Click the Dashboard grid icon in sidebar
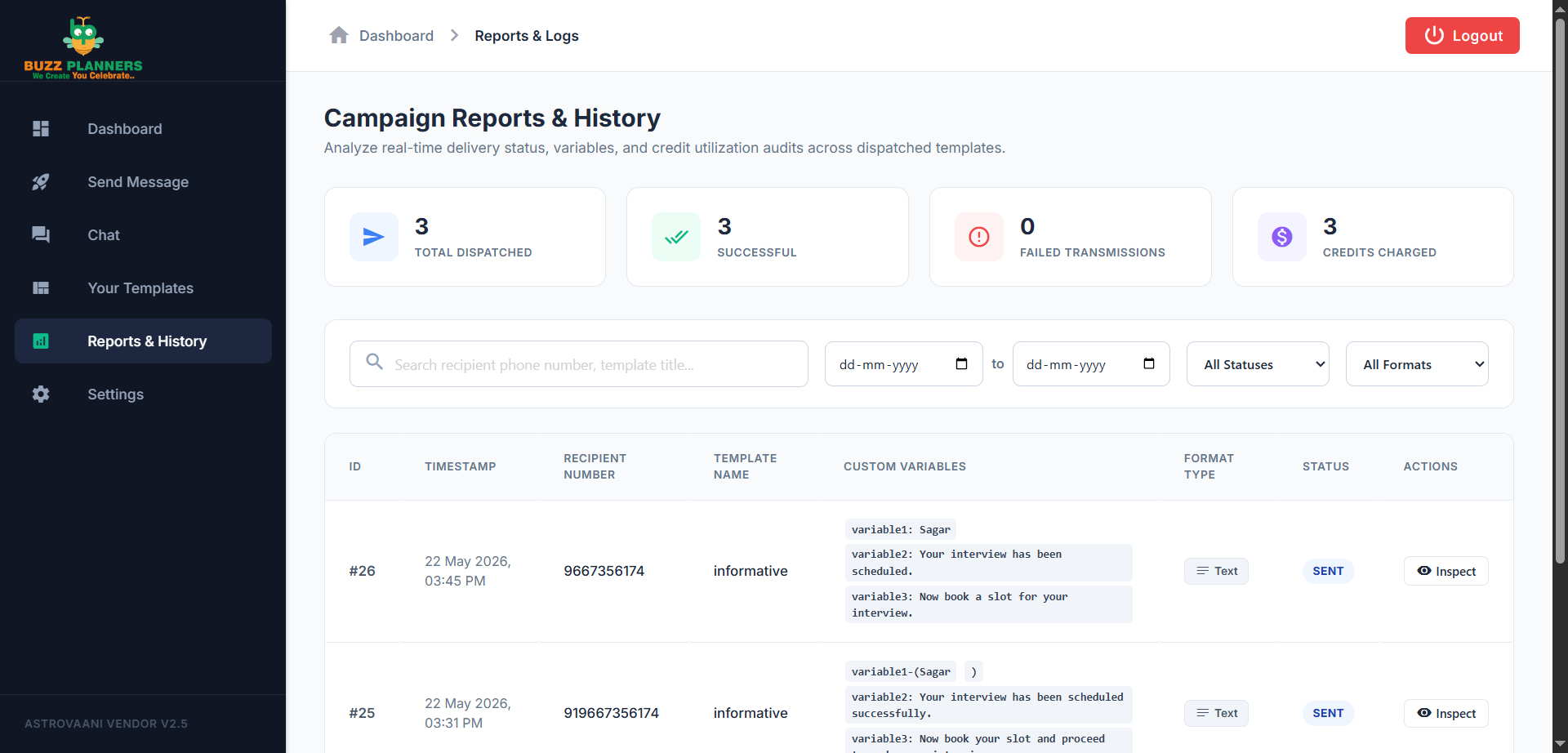The height and width of the screenshot is (753, 1568). pos(41,129)
